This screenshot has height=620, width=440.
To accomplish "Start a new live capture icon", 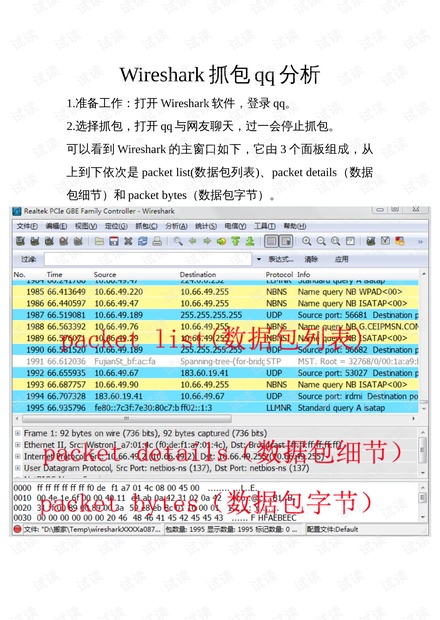I will 49,241.
